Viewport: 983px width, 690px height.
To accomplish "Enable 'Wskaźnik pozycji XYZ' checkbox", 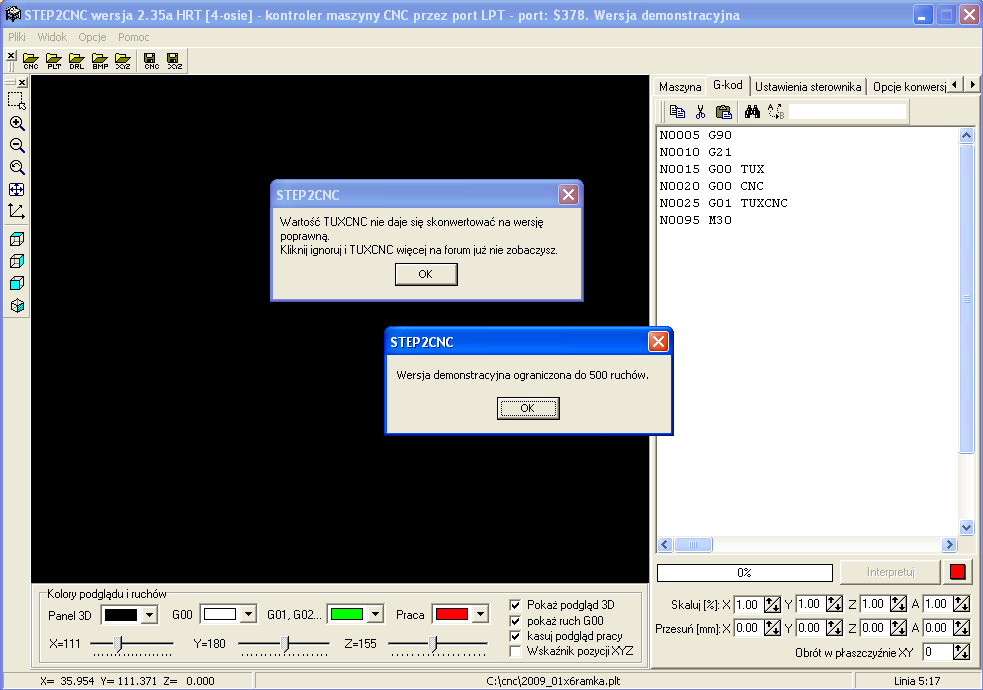I will point(515,651).
